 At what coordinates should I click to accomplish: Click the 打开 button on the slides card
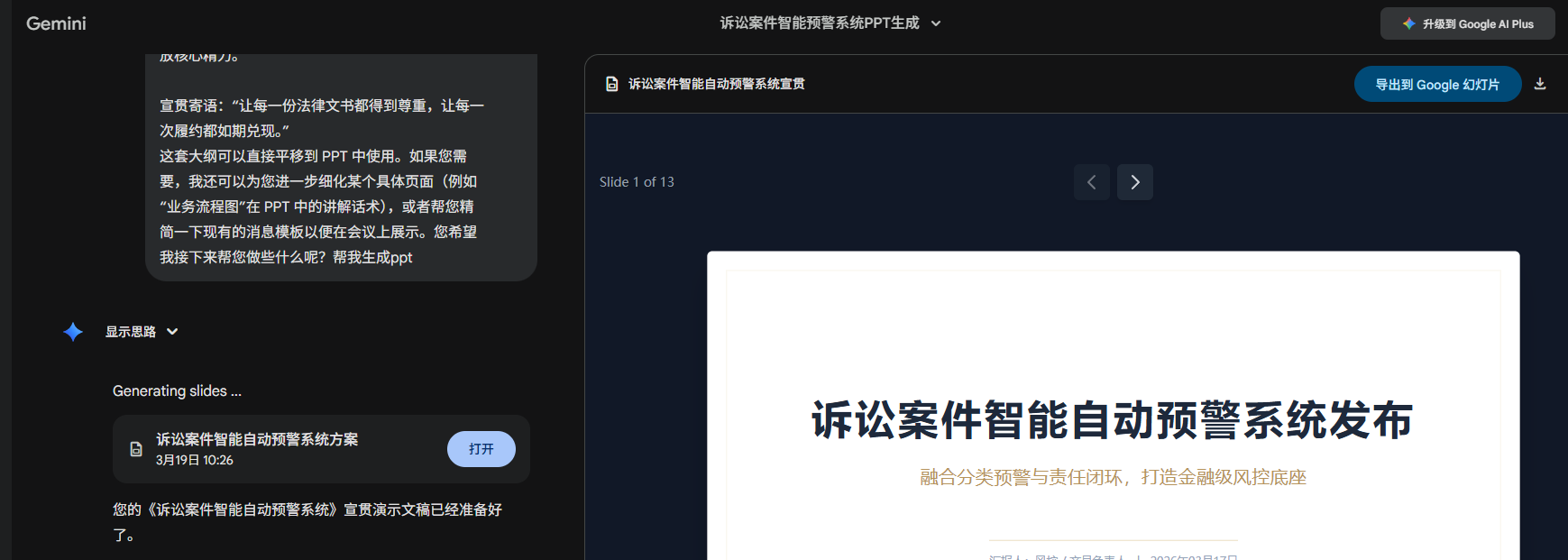[481, 449]
